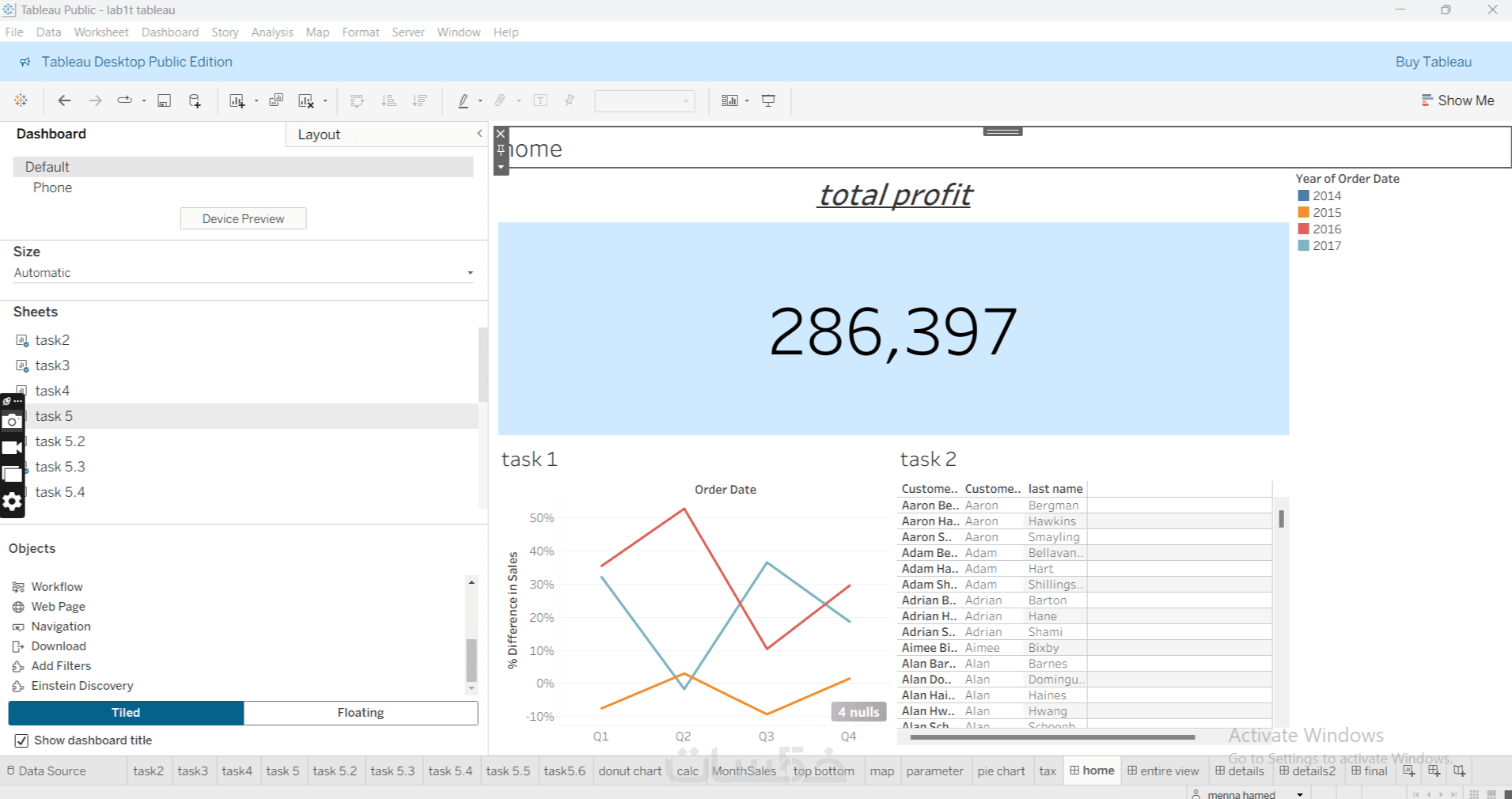Image resolution: width=1512 pixels, height=799 pixels.
Task: Select the Phone device layout
Action: pos(52,187)
